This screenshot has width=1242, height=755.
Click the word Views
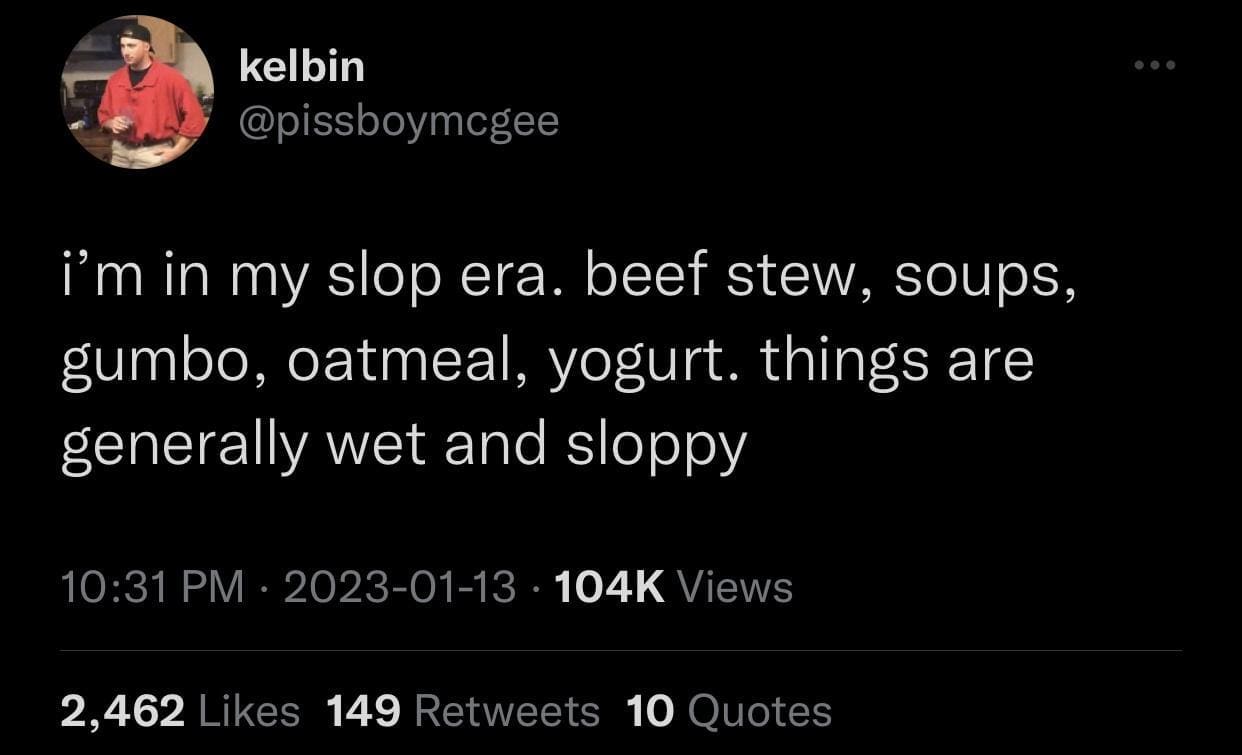click(x=735, y=586)
